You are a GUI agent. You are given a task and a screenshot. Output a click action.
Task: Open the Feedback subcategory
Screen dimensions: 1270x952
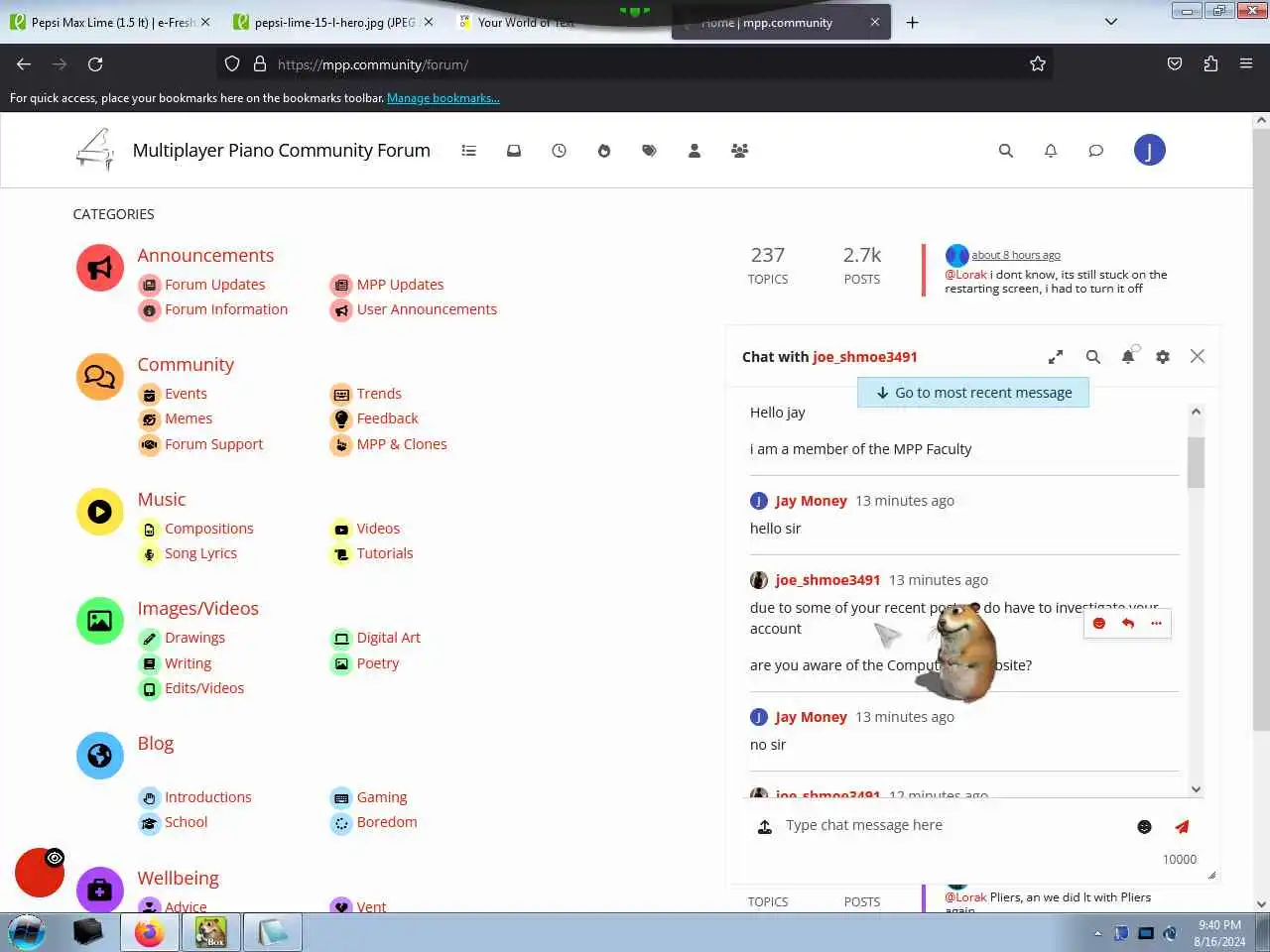click(387, 418)
